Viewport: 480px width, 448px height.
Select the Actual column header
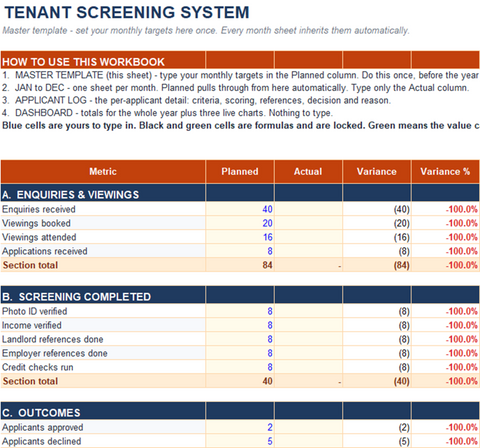click(308, 171)
